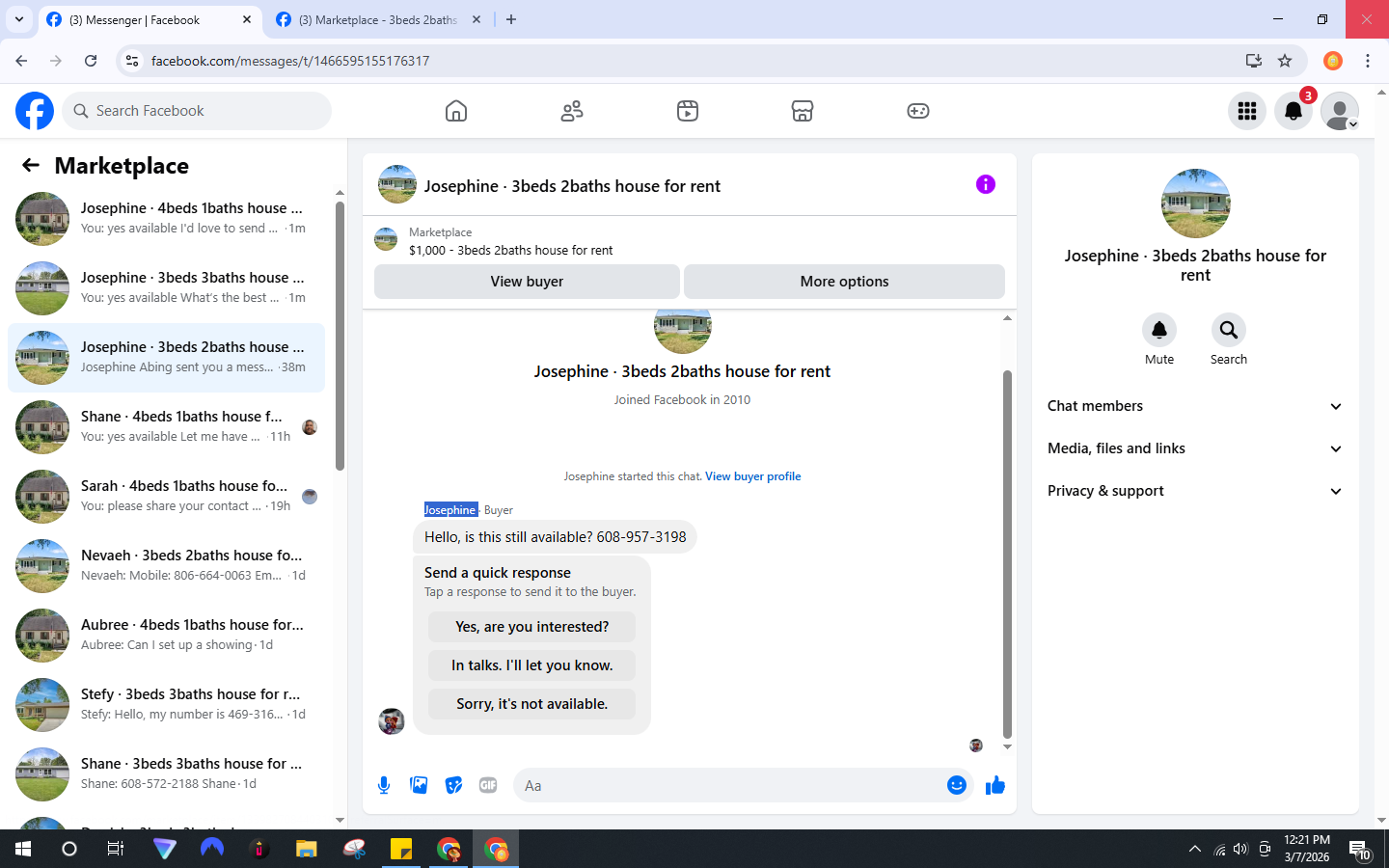
Task: Click the microphone voice clip icon
Action: [384, 785]
